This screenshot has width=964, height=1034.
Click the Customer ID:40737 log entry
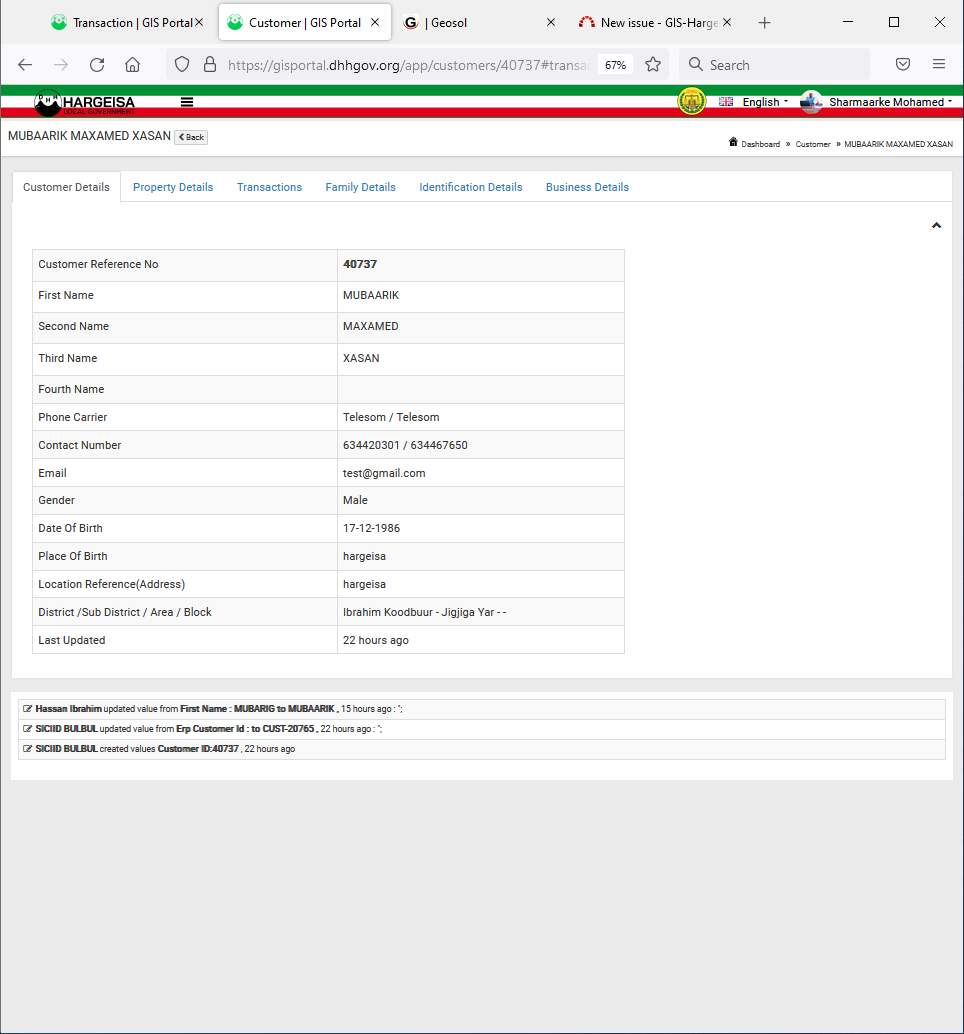click(198, 749)
